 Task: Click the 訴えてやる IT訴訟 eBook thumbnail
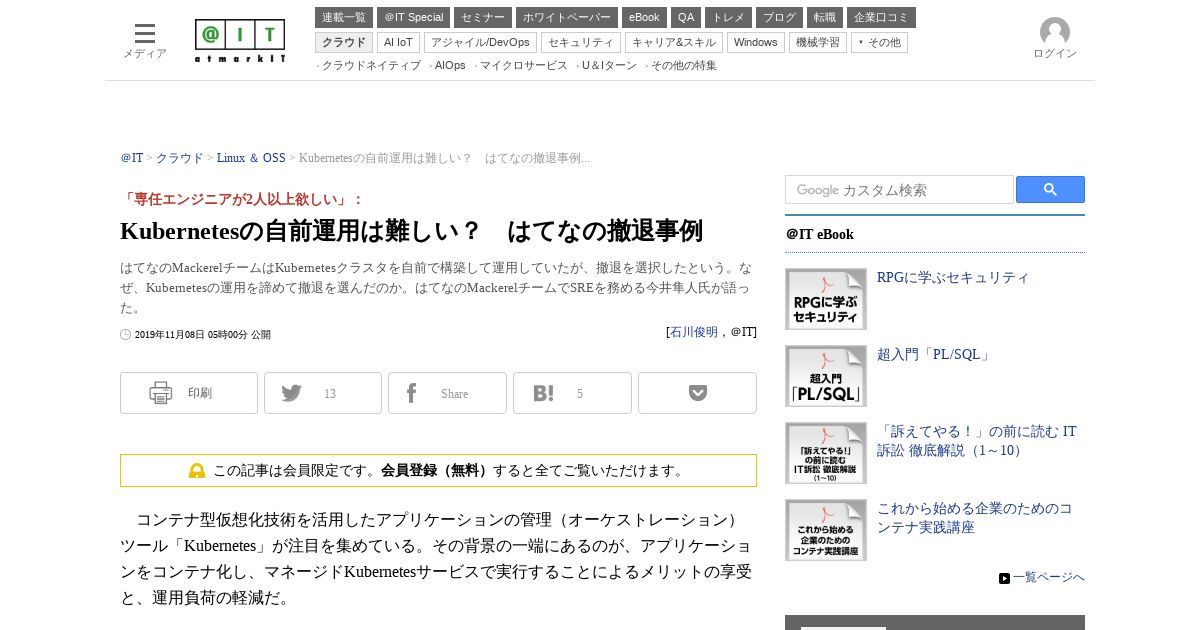pos(826,453)
